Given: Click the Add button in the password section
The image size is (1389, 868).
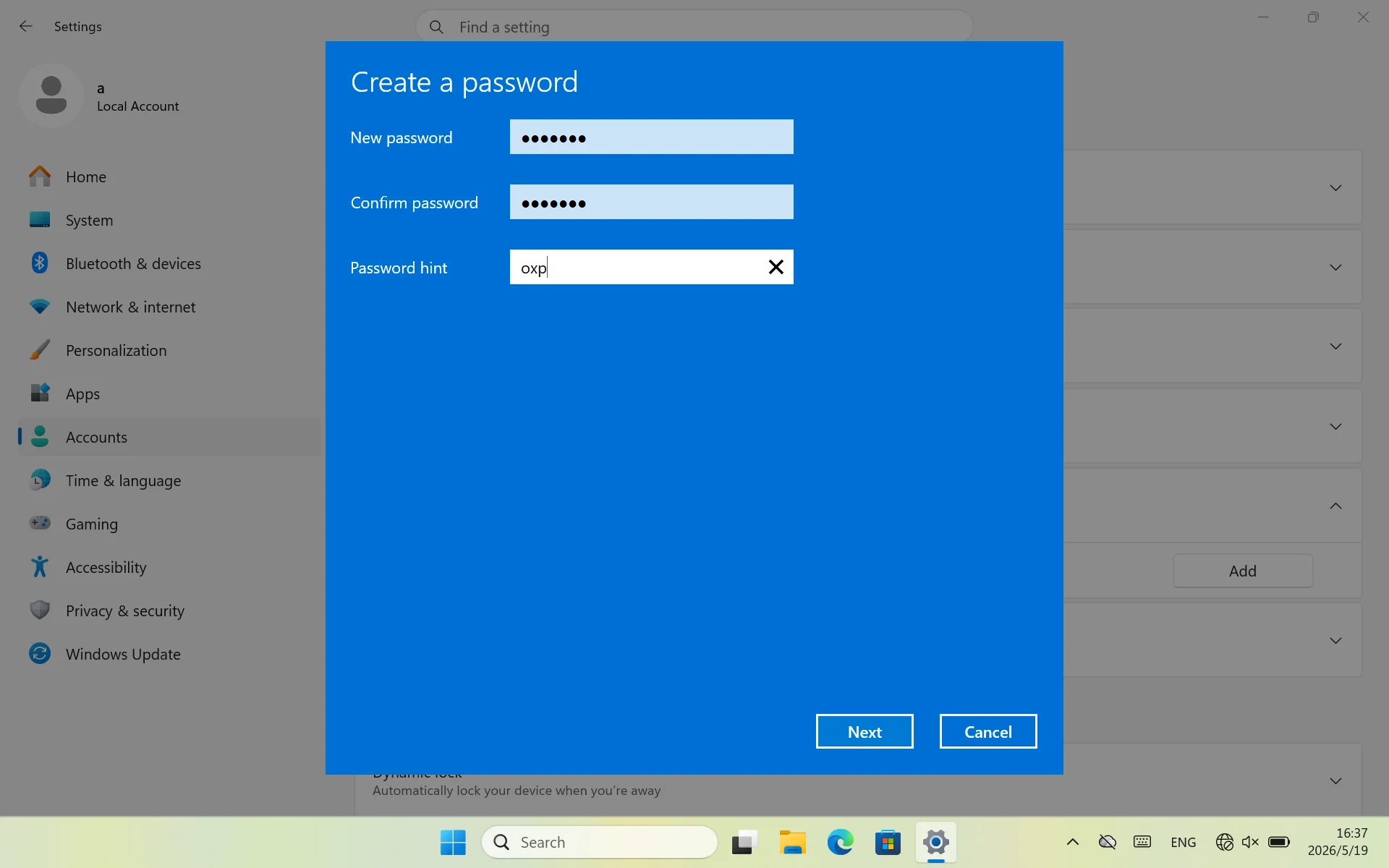Looking at the screenshot, I should tap(1243, 571).
